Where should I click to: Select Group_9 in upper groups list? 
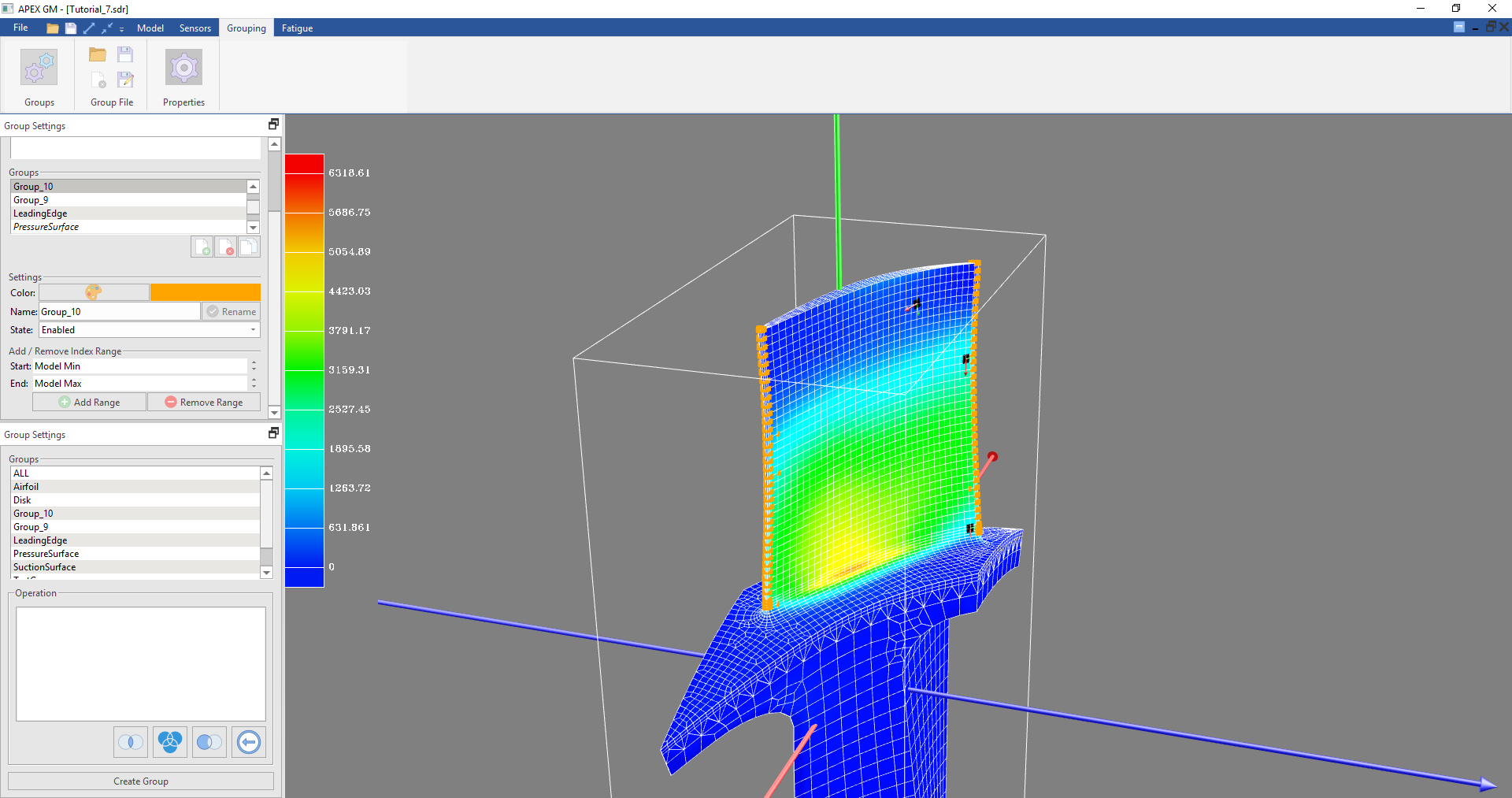click(128, 200)
